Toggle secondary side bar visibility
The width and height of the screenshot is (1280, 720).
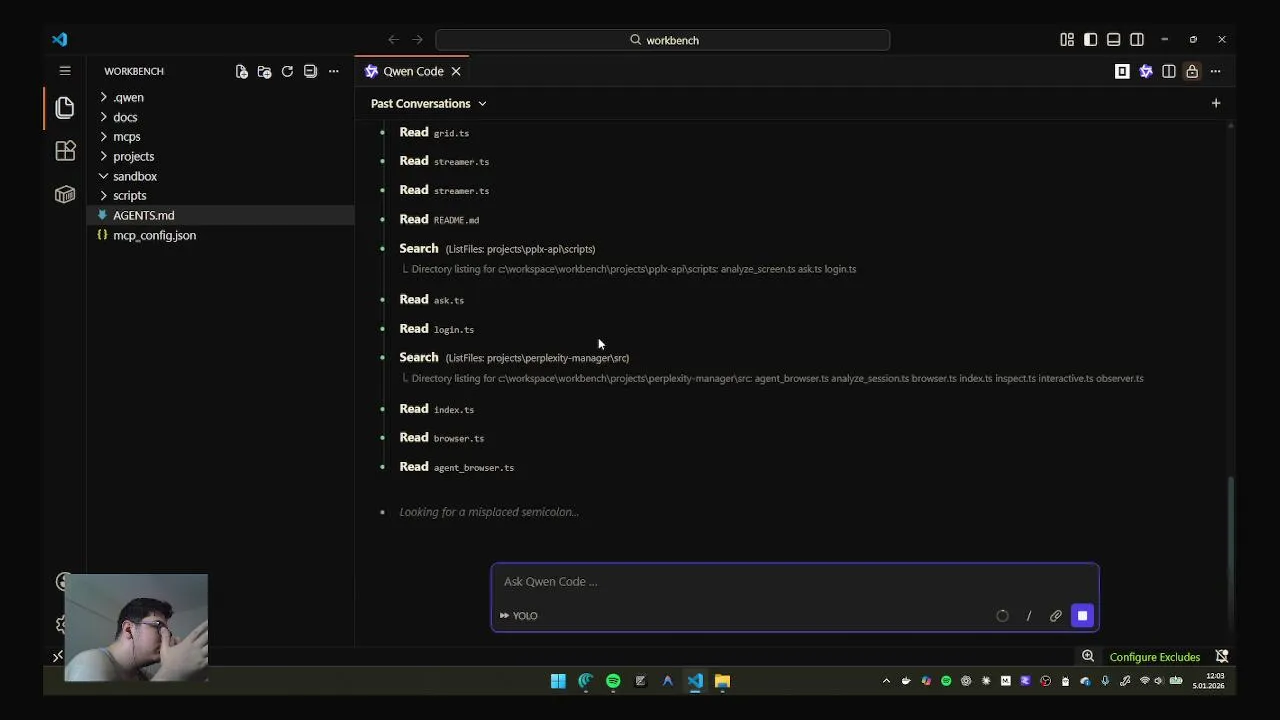pyautogui.click(x=1137, y=40)
